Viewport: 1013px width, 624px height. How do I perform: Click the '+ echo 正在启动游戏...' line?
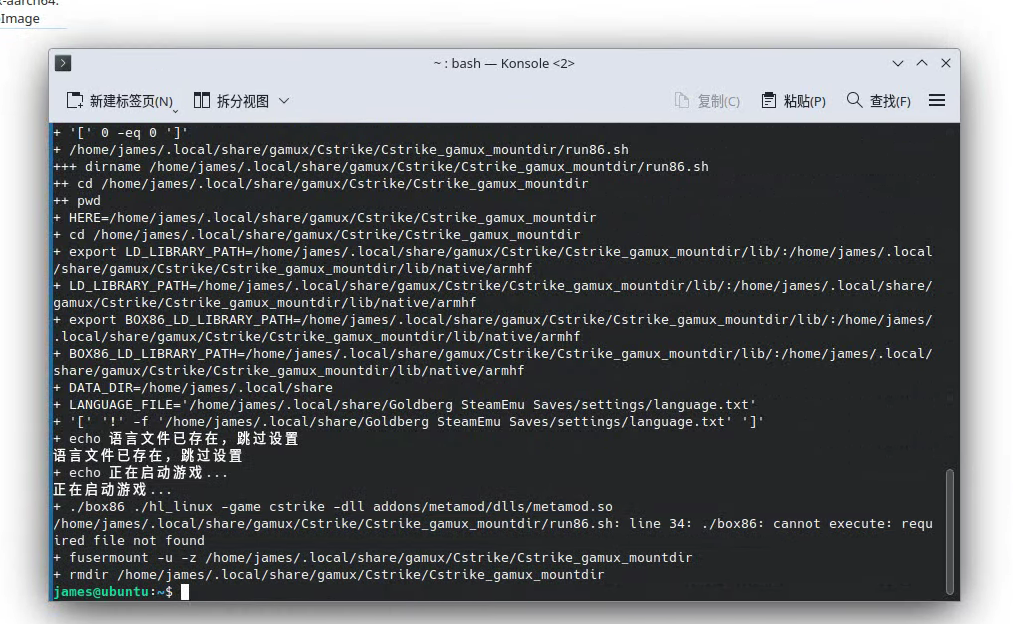coord(141,473)
